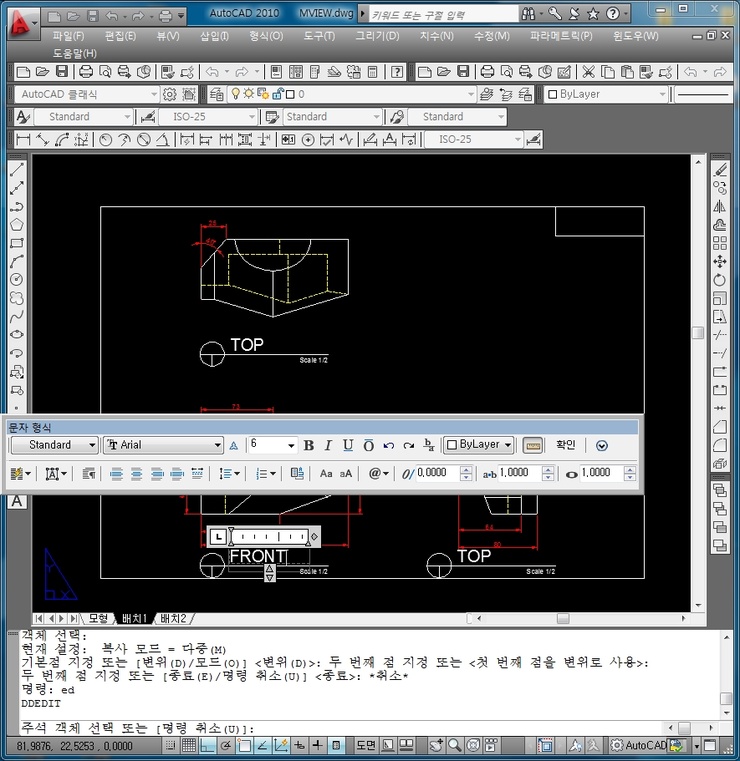Open the ByLayer text color selector
Viewport: 740px width, 761px height.
[479, 445]
